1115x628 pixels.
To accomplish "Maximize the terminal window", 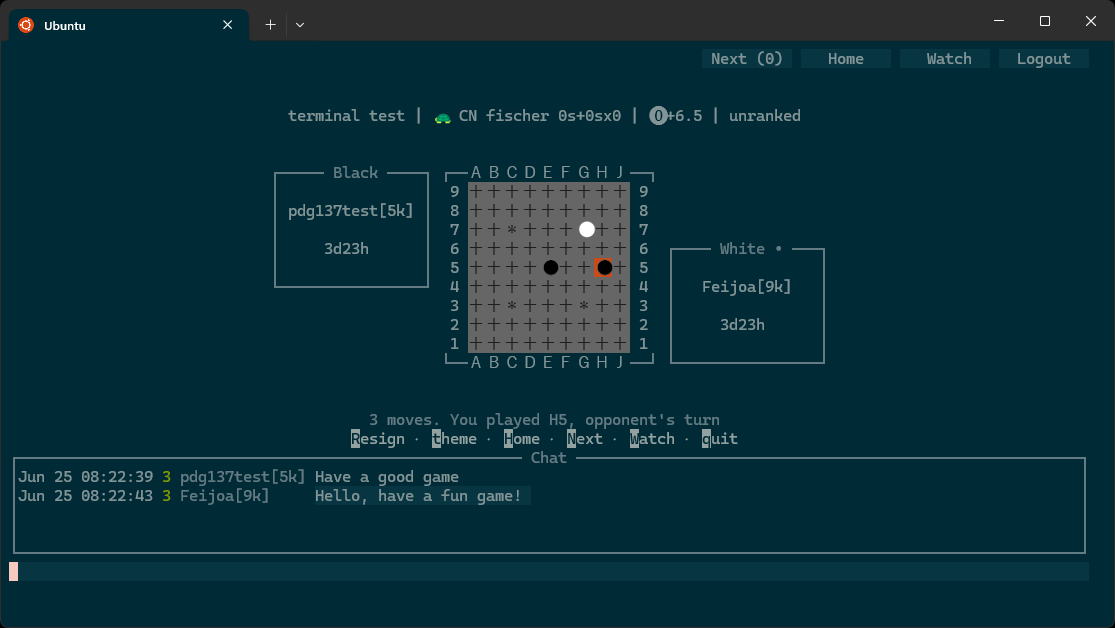I will (1045, 21).
